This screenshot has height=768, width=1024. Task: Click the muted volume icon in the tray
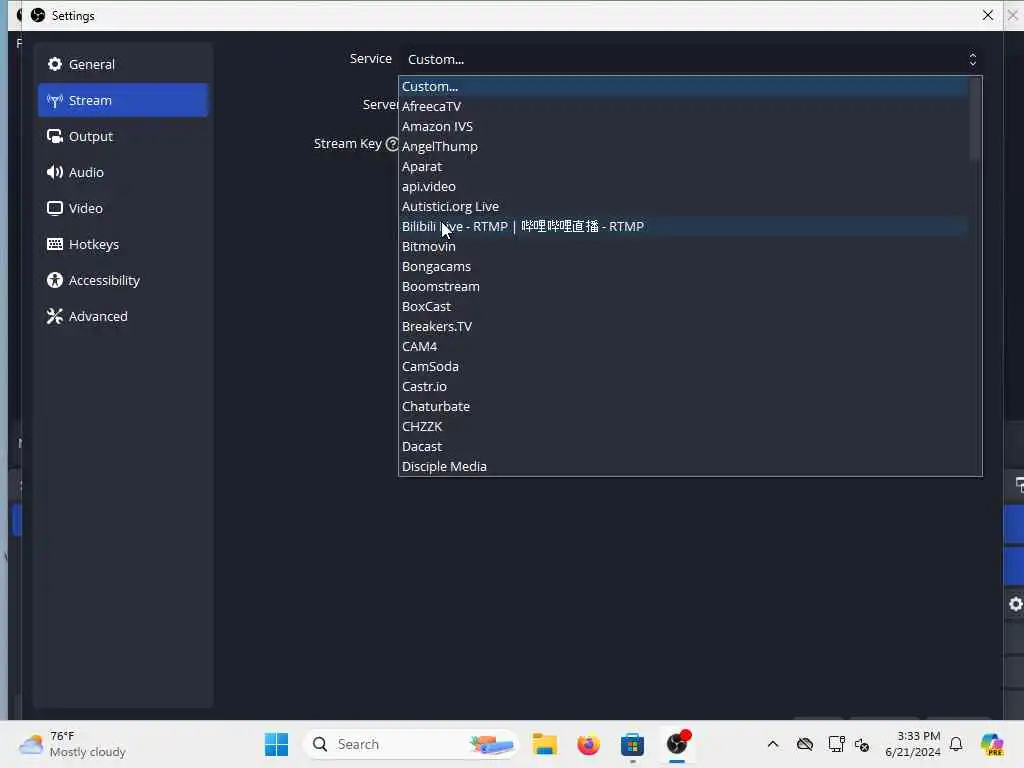click(x=862, y=744)
